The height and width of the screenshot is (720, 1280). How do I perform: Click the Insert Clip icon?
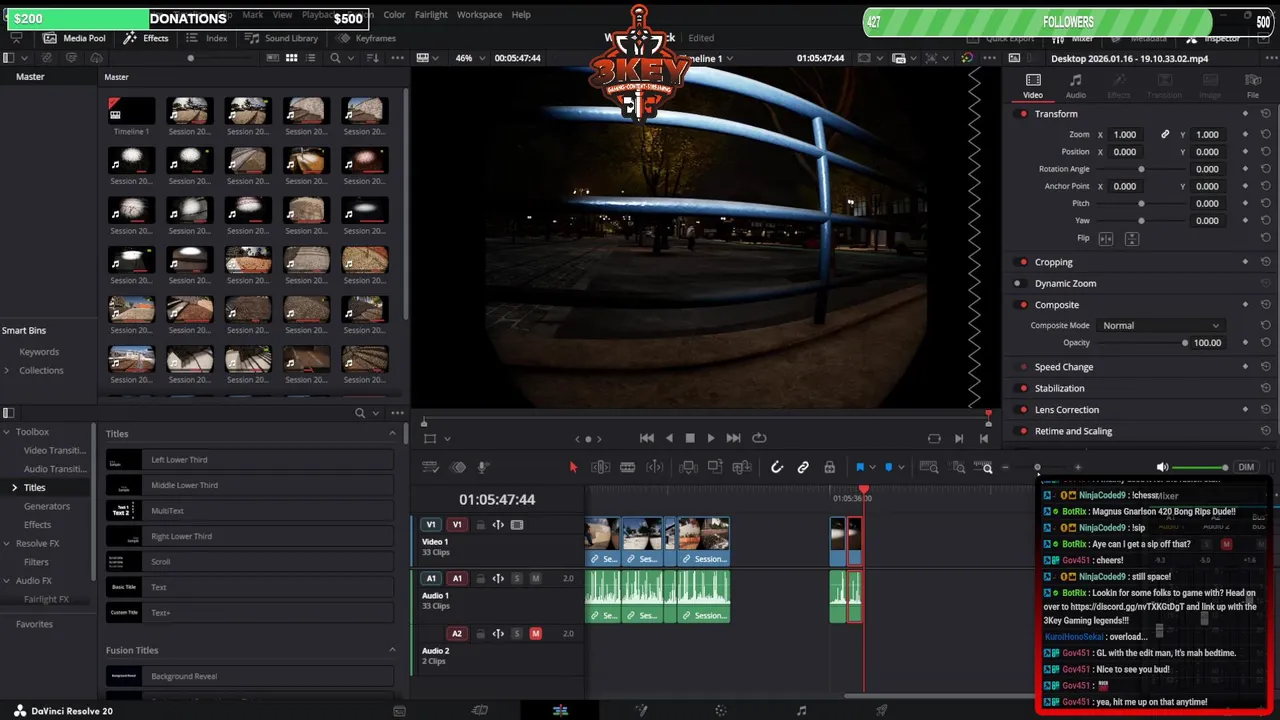coord(688,467)
